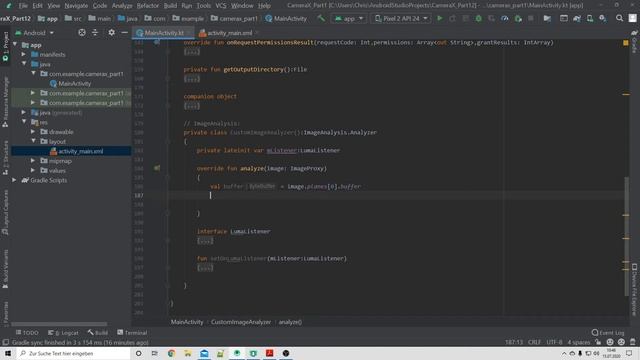The image size is (640, 360).
Task: Click the Stop square toolbar icon
Action: tap(531, 18)
